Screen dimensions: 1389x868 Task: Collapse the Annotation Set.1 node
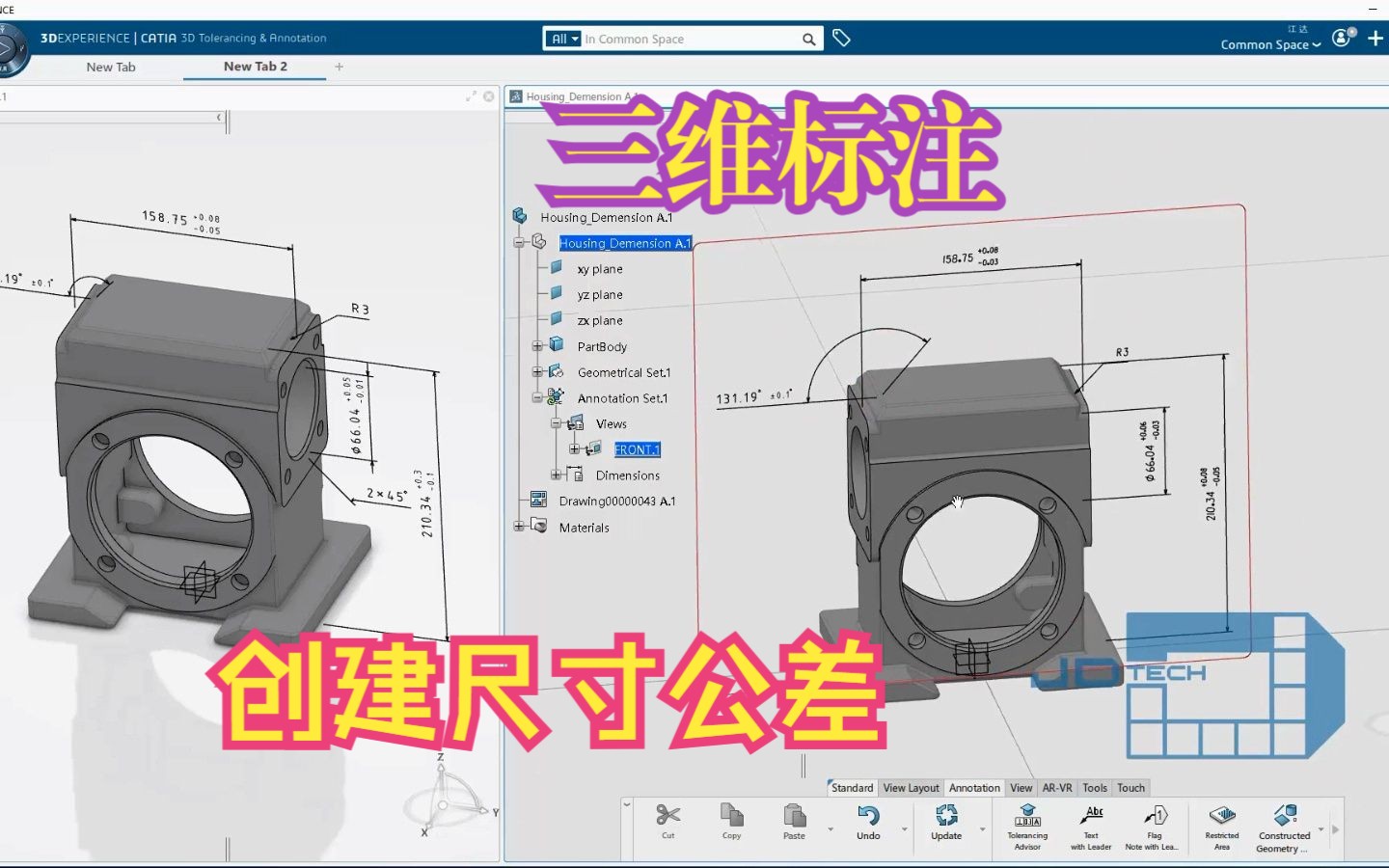(539, 397)
